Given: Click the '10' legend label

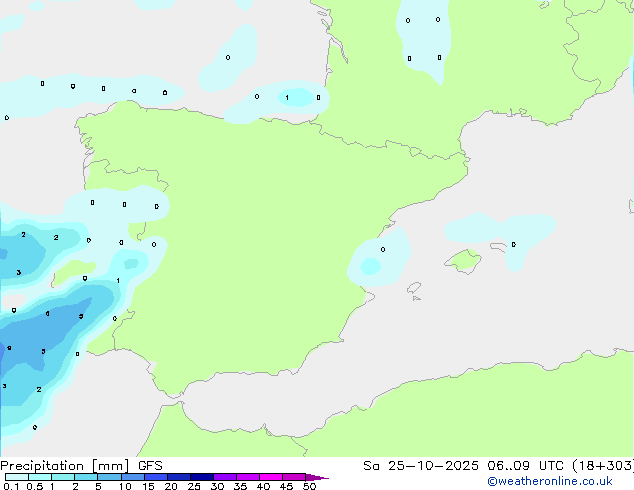Looking at the screenshot, I should [x=125, y=486].
